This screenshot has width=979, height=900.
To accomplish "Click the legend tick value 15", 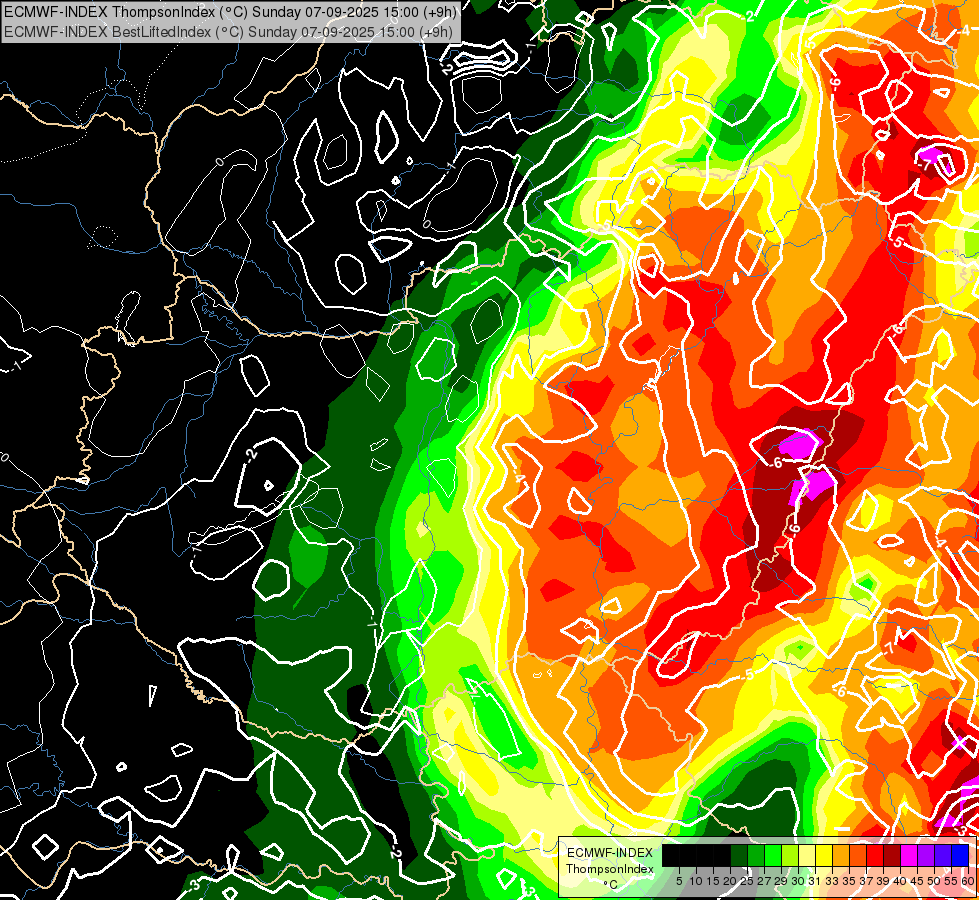I will coord(713,881).
